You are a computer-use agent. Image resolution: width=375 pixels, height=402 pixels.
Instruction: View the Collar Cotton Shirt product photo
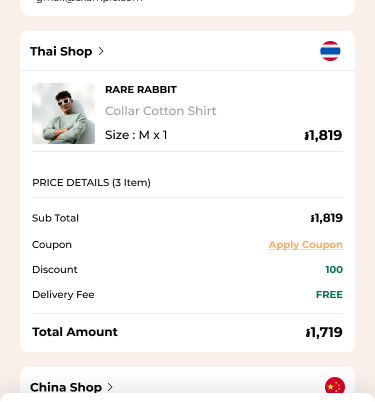pyautogui.click(x=63, y=113)
